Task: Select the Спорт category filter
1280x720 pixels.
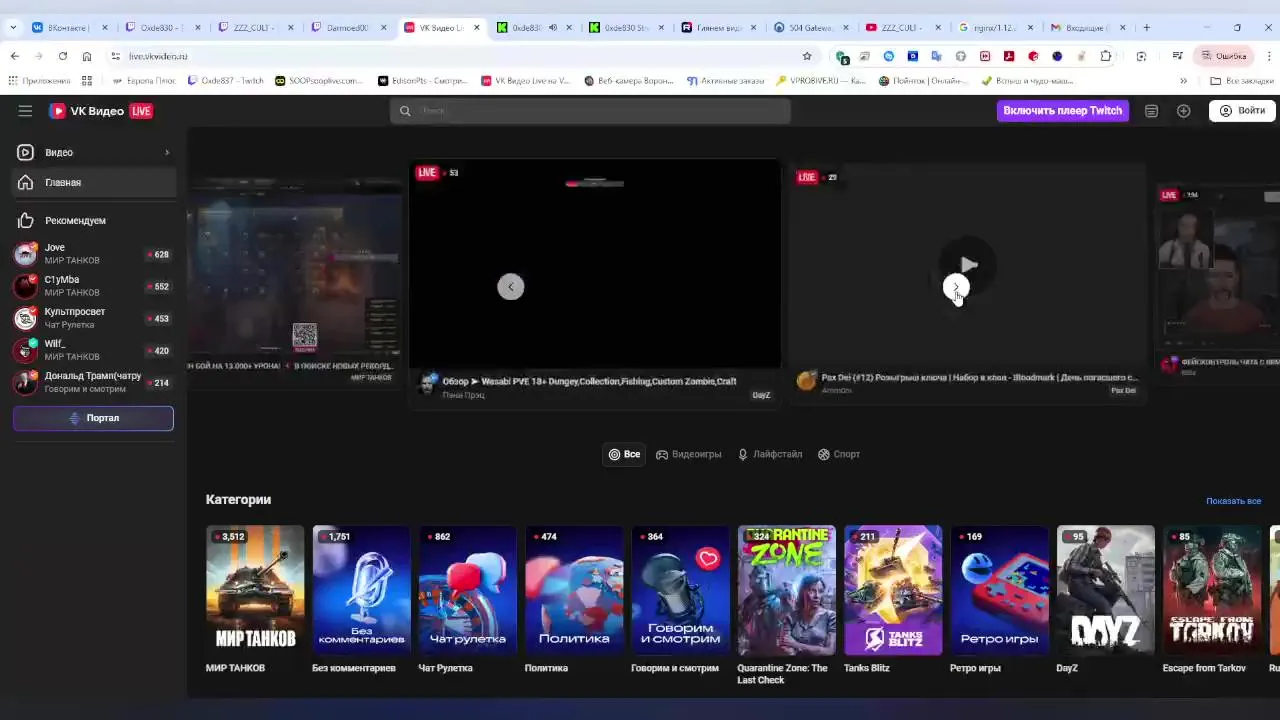Action: coord(839,454)
